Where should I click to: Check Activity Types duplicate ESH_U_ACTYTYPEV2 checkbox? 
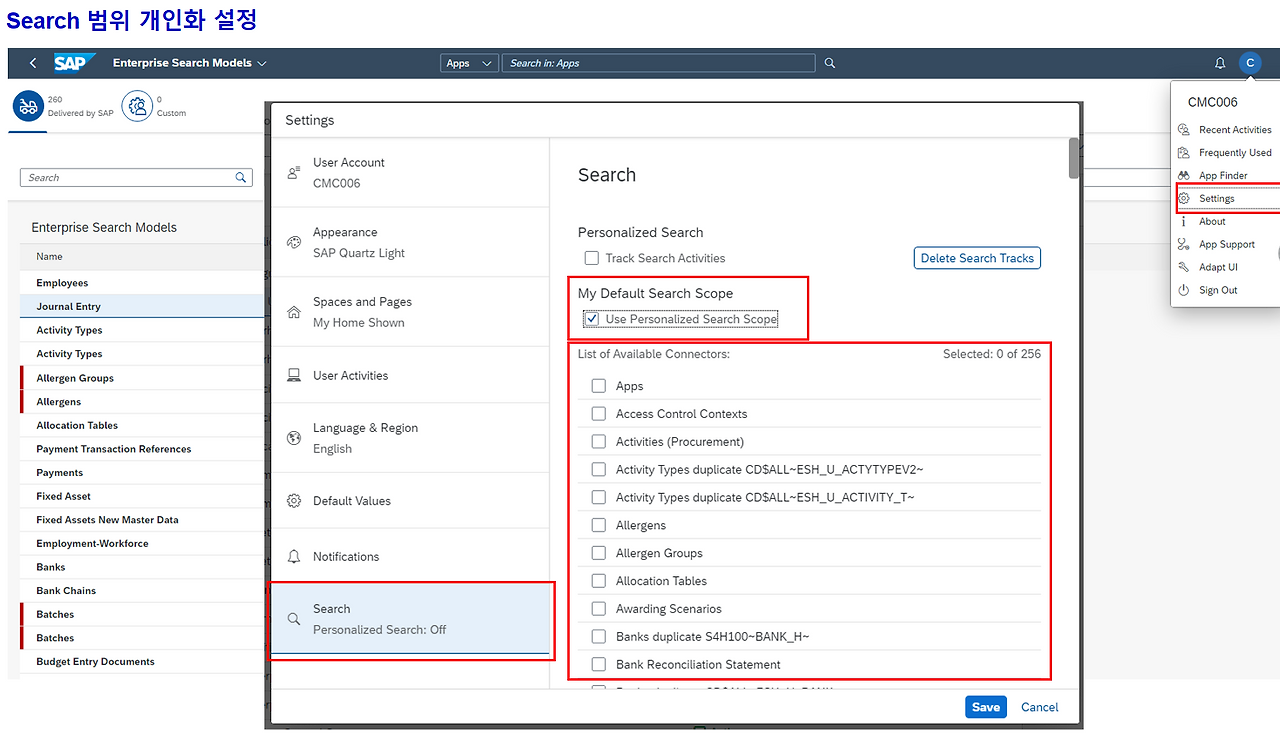tap(599, 470)
